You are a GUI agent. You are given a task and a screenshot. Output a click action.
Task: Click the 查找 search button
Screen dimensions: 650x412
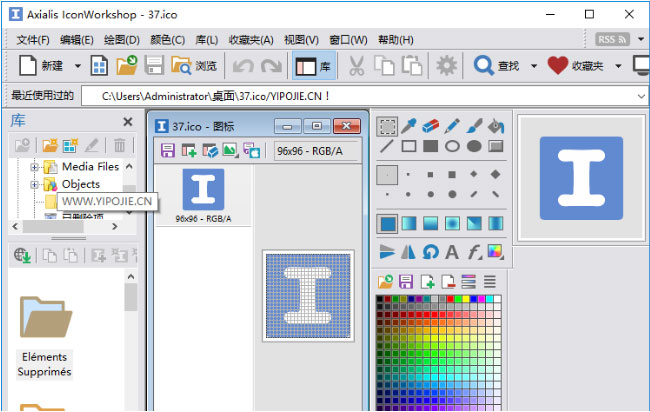tap(497, 66)
